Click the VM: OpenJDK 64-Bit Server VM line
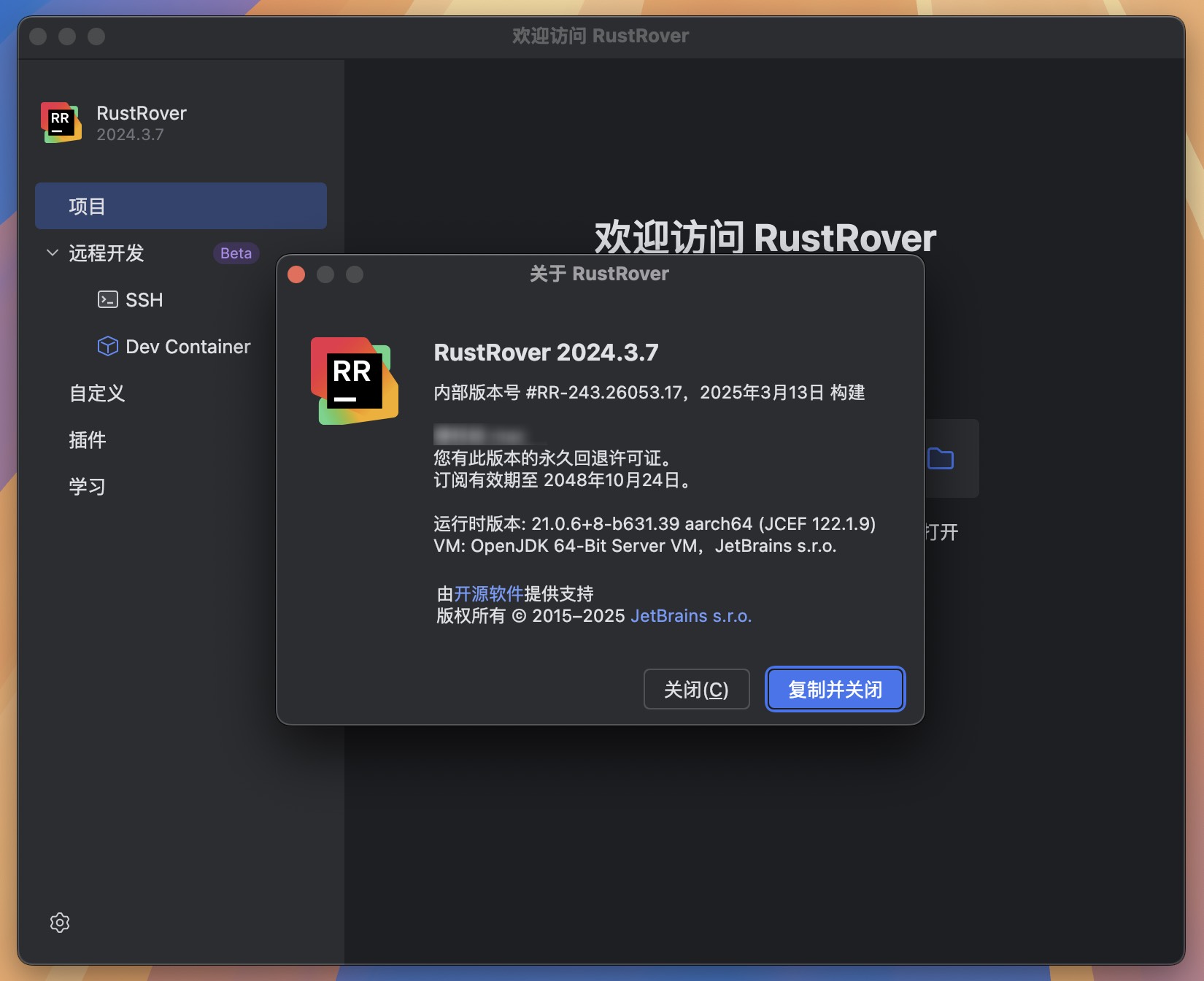The width and height of the screenshot is (1204, 981). [x=635, y=546]
